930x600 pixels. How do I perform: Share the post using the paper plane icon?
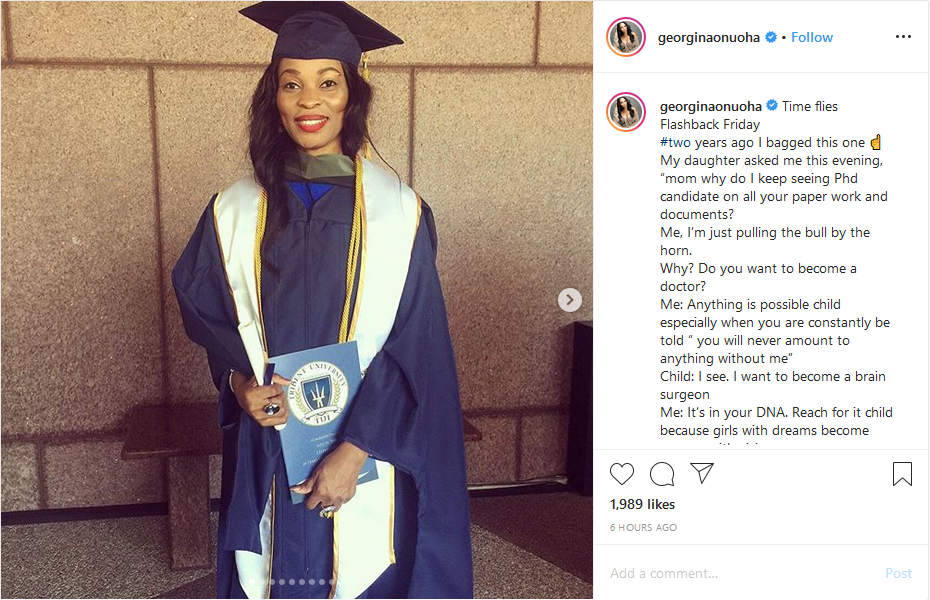pyautogui.click(x=702, y=473)
